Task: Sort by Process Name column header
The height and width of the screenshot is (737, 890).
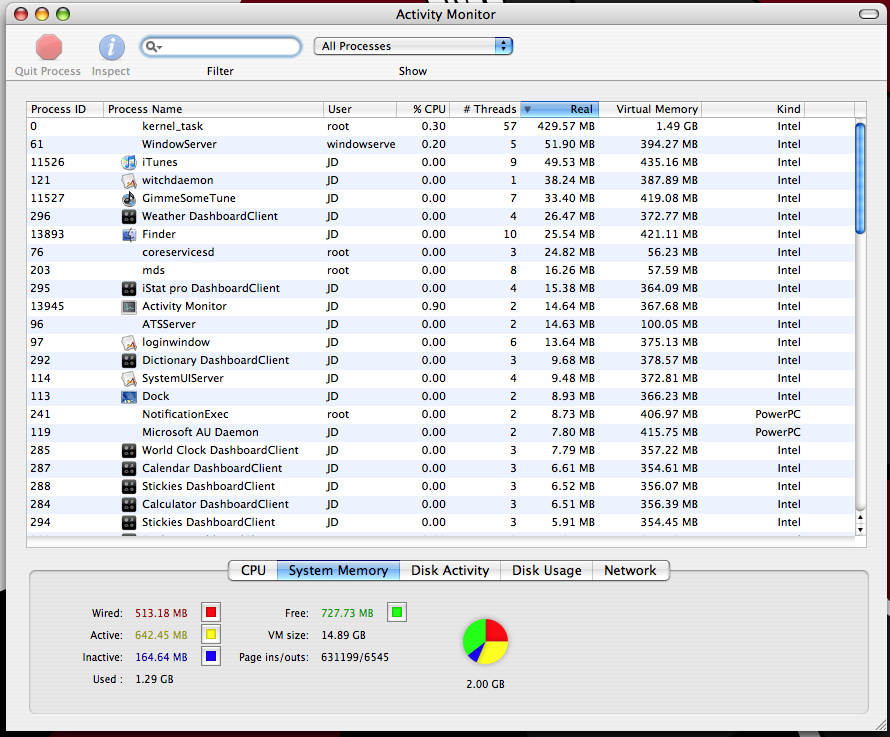Action: point(213,109)
